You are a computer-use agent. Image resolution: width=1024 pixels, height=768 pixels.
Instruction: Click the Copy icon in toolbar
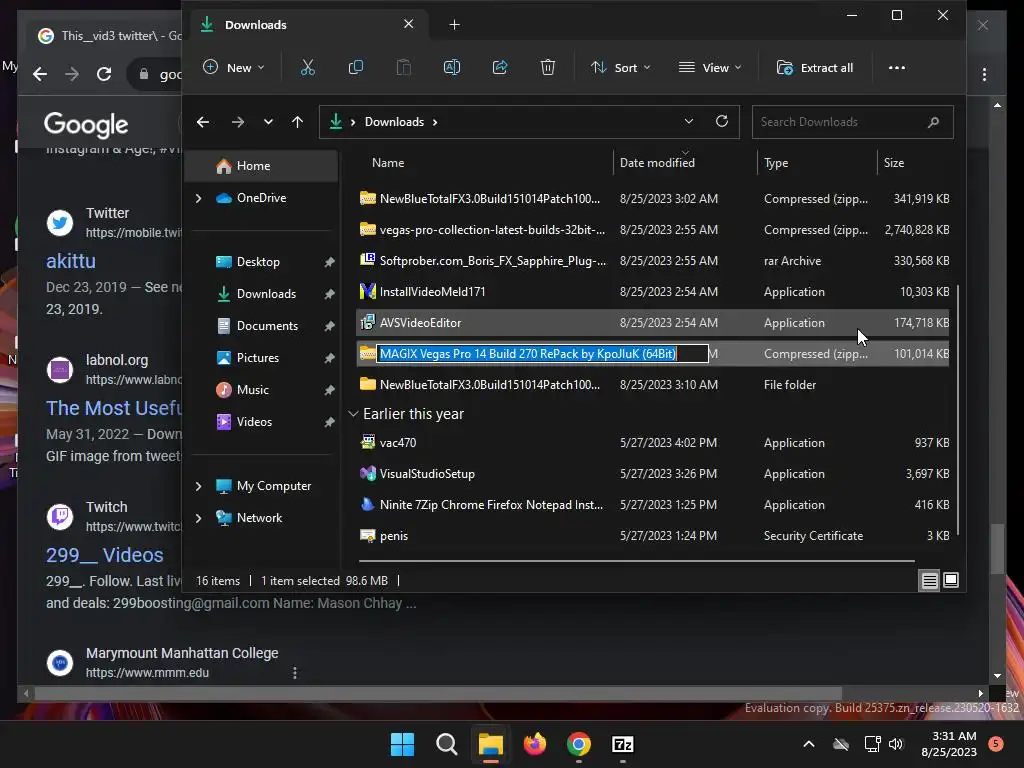click(356, 67)
